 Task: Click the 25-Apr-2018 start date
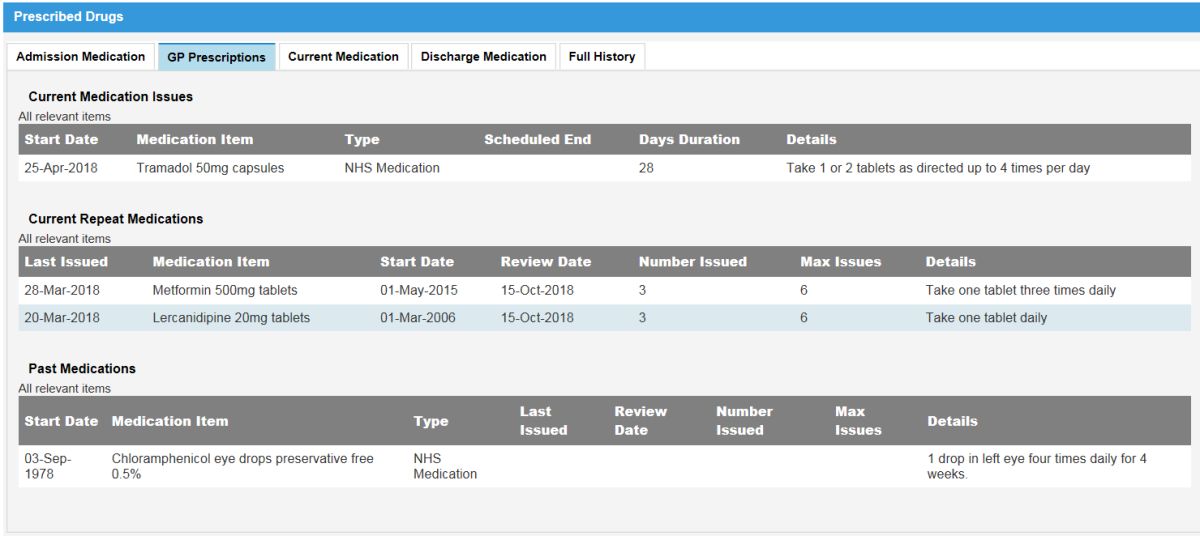[x=61, y=168]
